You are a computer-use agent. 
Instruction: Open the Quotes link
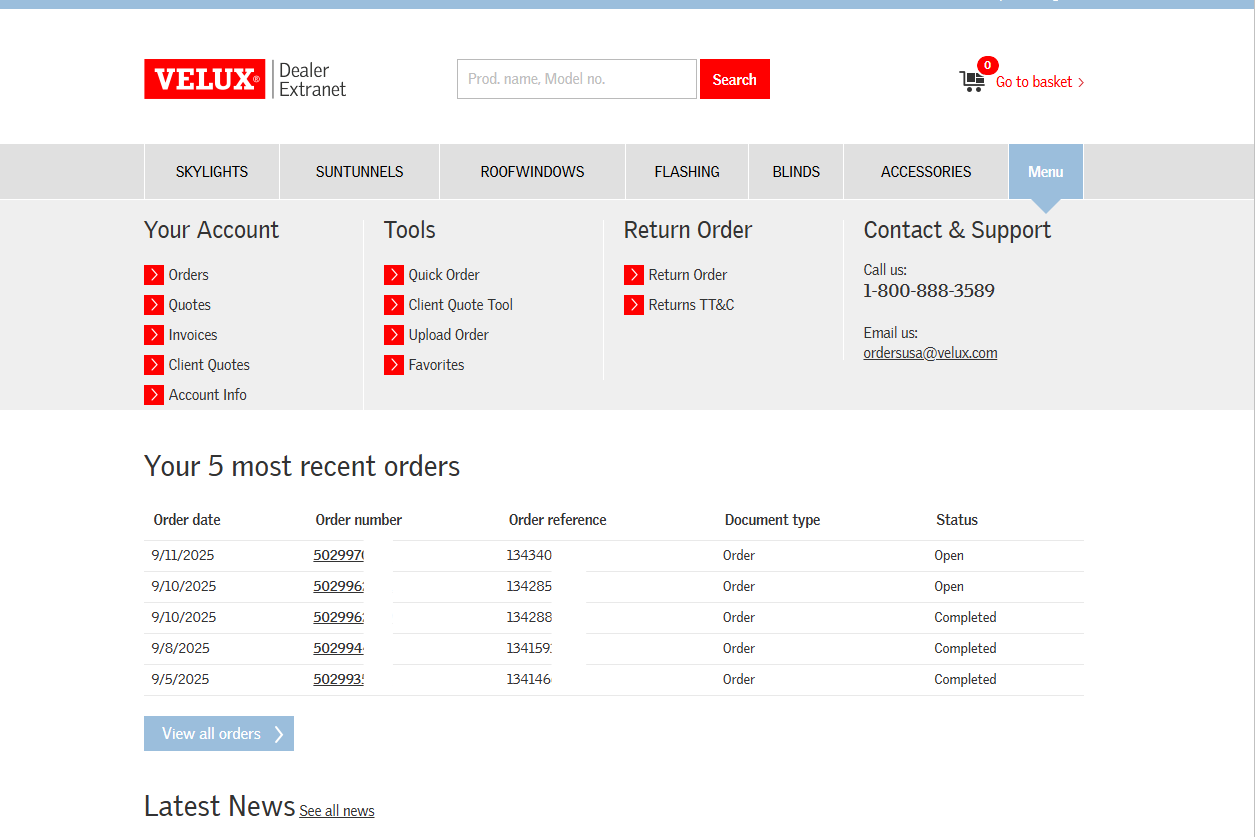[190, 305]
